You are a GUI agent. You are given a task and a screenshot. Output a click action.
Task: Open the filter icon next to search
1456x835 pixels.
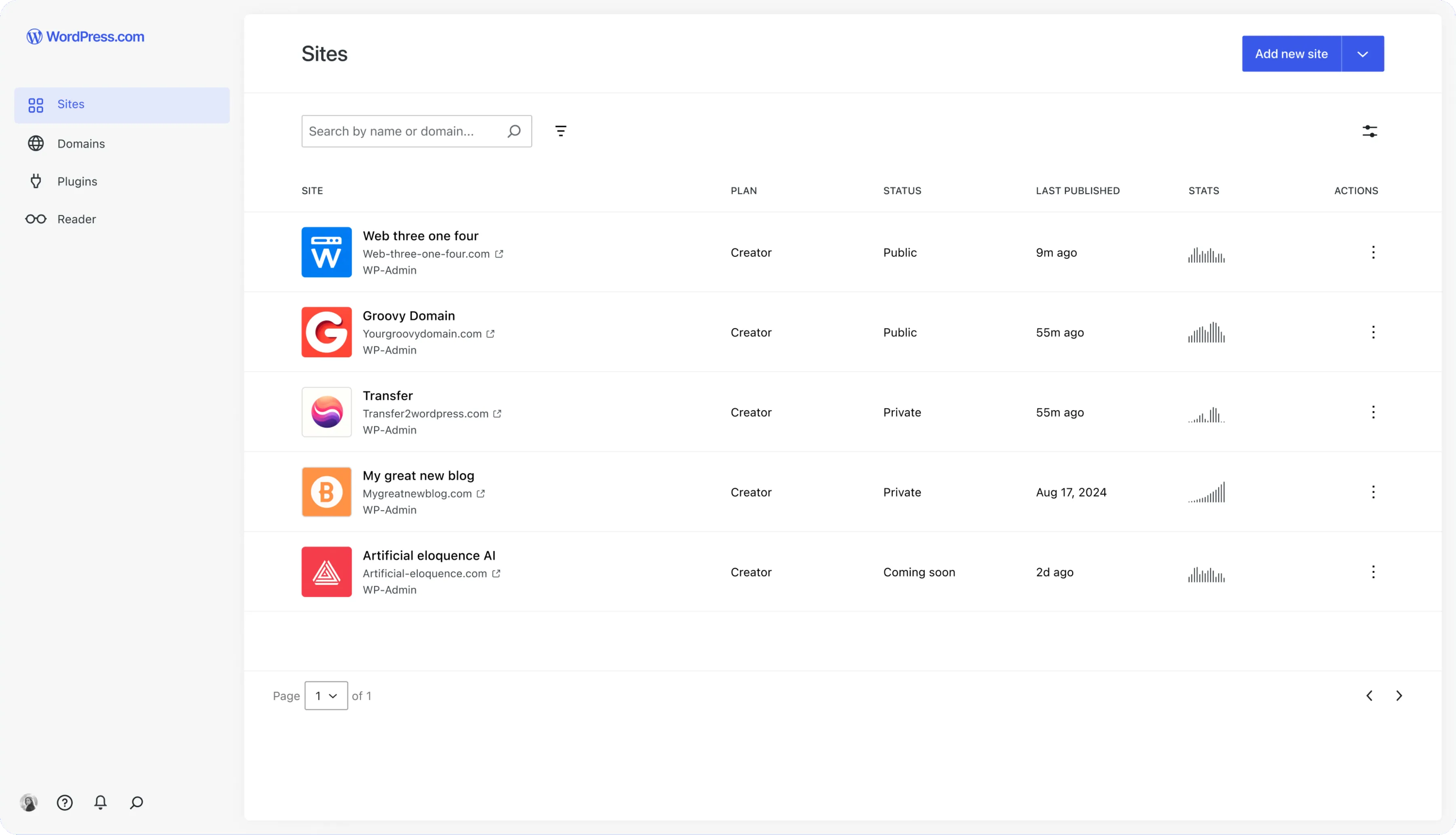(x=561, y=131)
